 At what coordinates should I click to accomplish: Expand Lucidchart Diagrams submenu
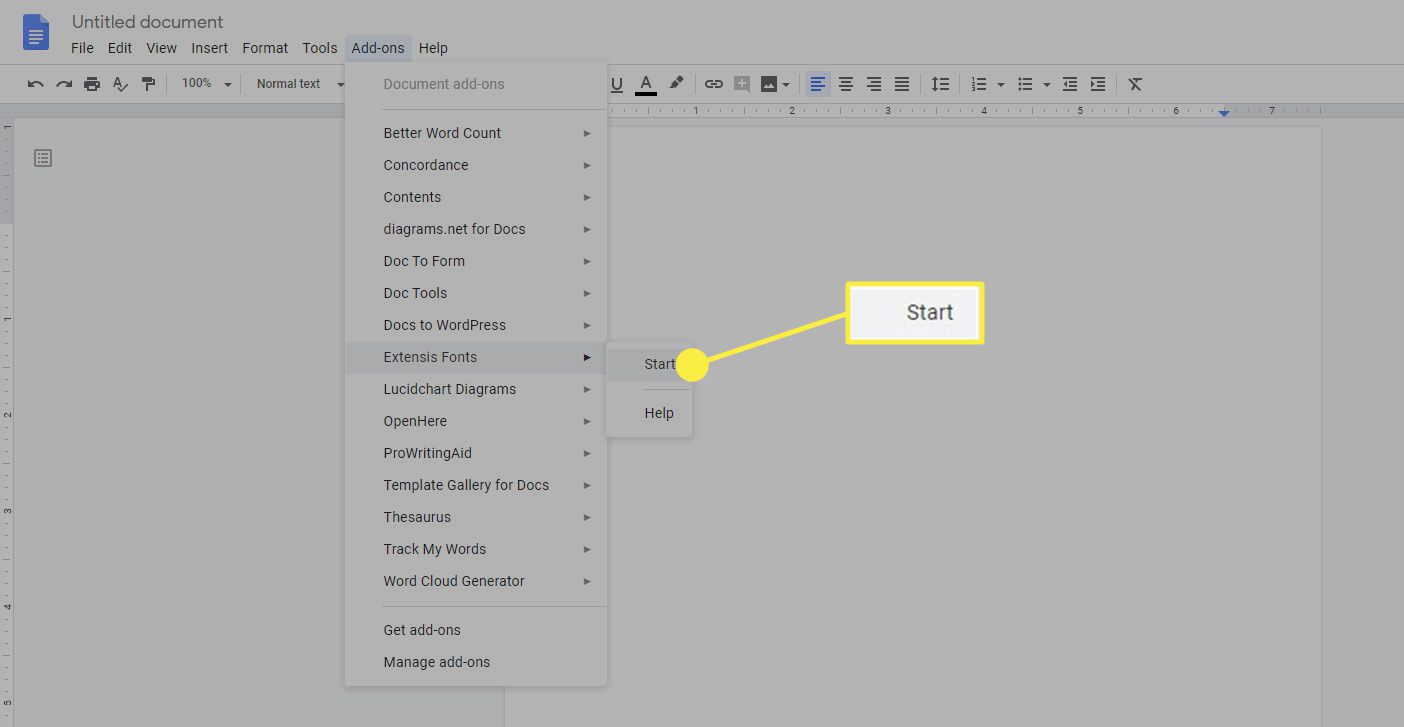click(x=476, y=389)
